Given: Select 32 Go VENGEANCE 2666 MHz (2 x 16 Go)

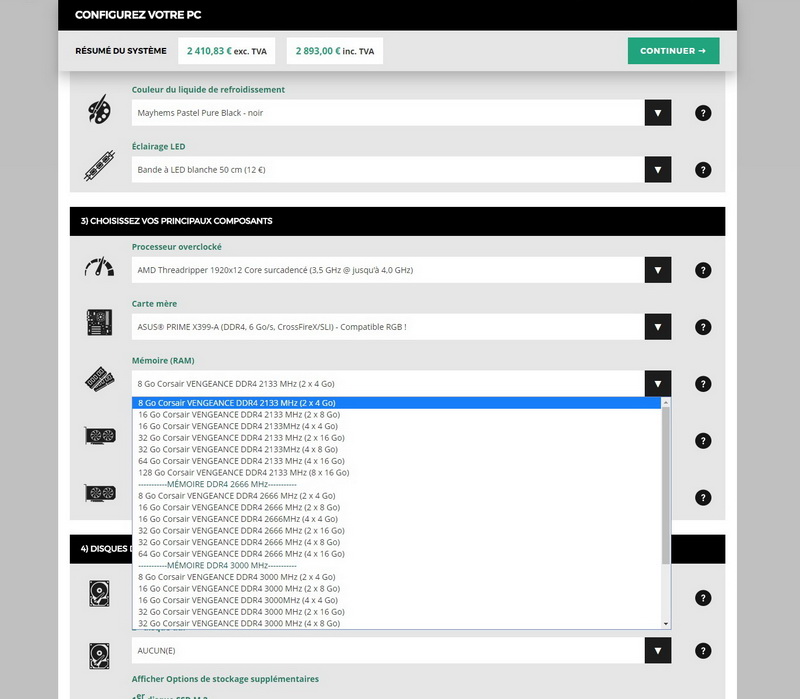Looking at the screenshot, I should [396, 531].
